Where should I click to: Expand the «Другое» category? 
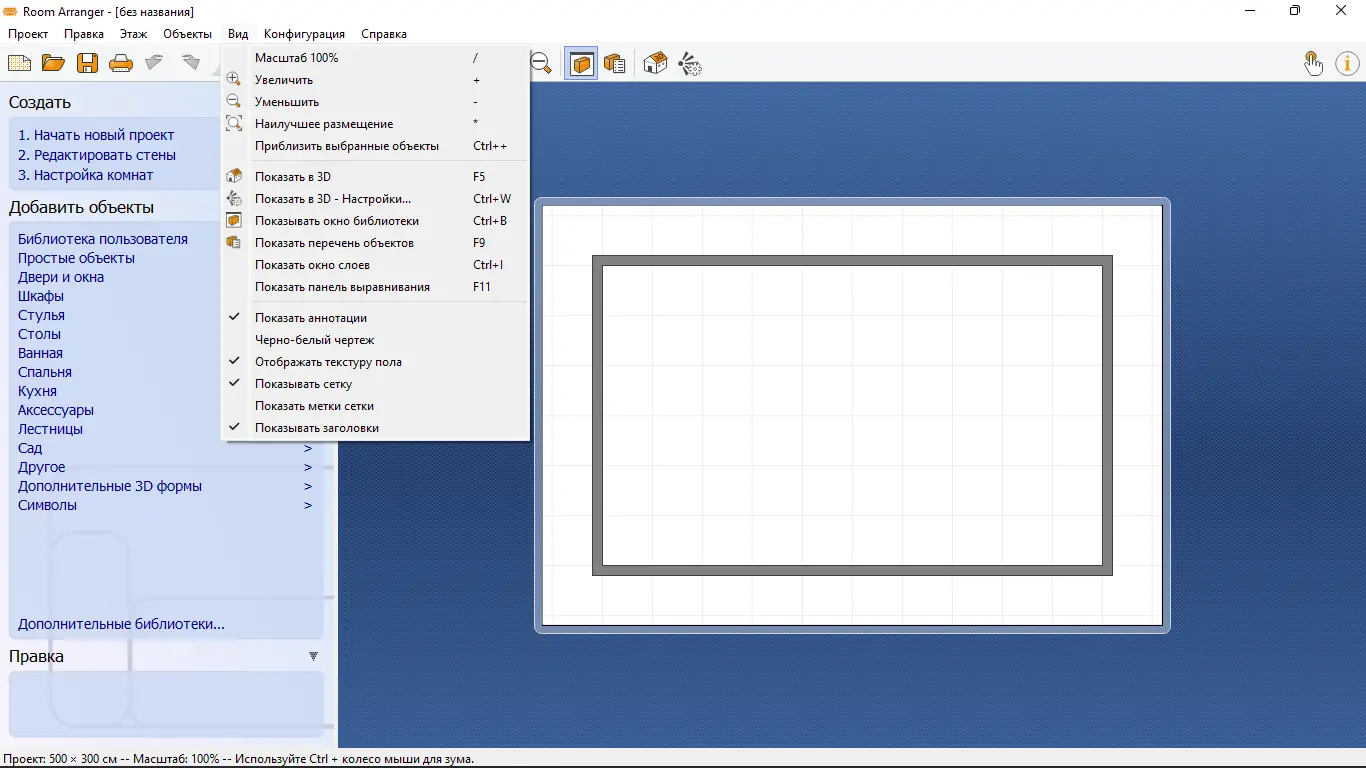point(308,467)
